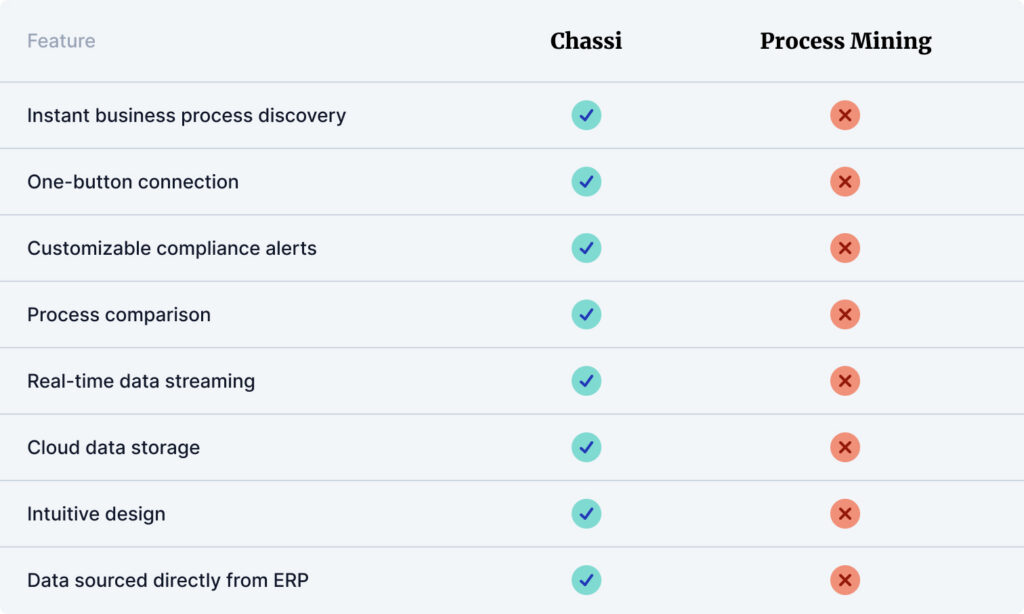This screenshot has width=1024, height=614.
Task: Select the Feature column header label
Action: click(61, 41)
